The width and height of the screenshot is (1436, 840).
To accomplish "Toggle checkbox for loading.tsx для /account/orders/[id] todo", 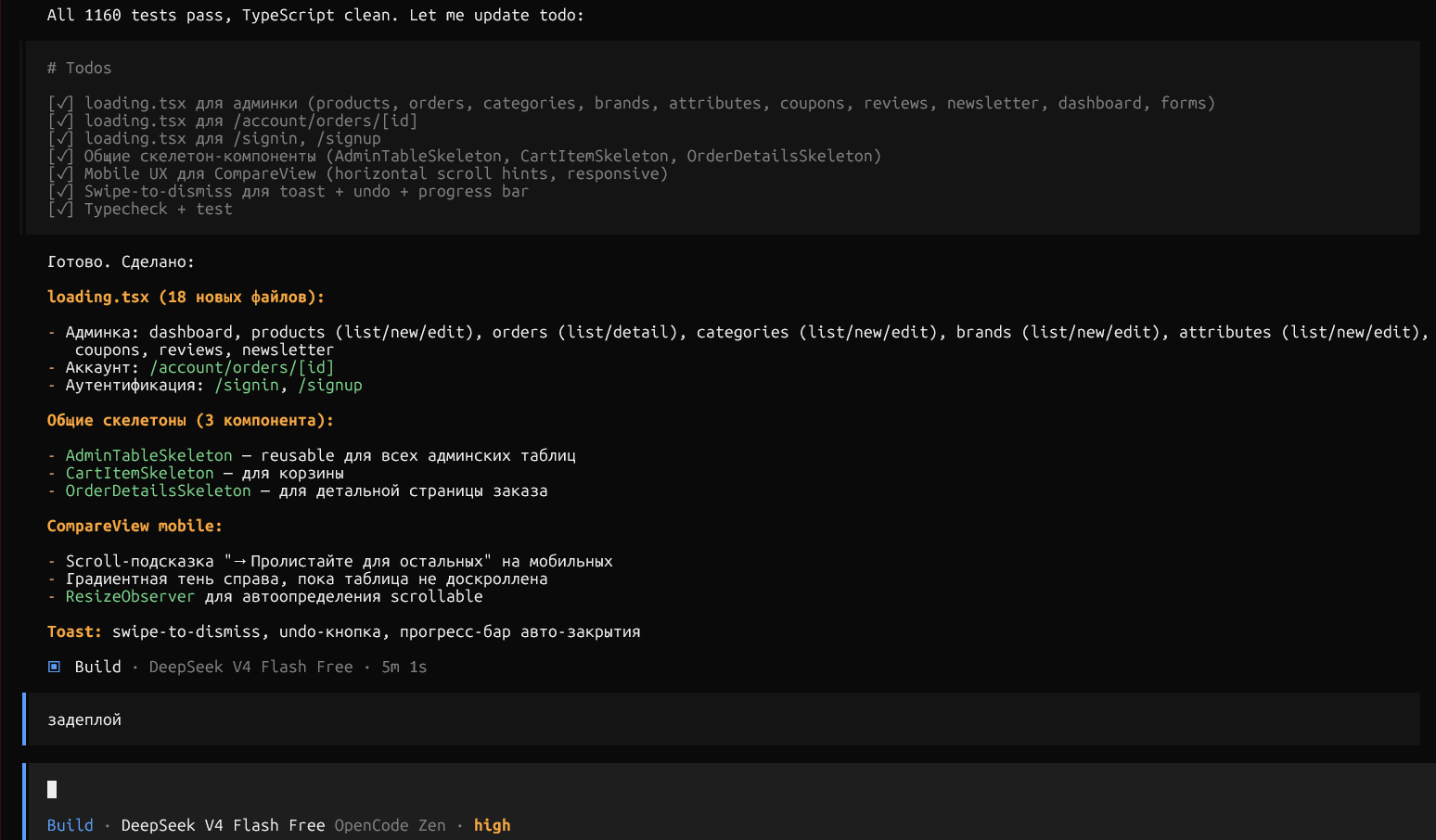I will tap(61, 121).
